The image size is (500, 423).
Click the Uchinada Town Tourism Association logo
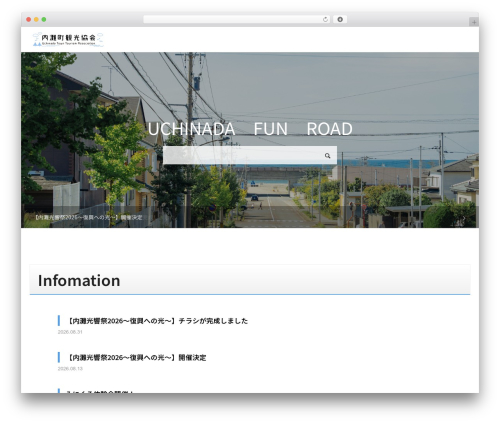pos(68,39)
